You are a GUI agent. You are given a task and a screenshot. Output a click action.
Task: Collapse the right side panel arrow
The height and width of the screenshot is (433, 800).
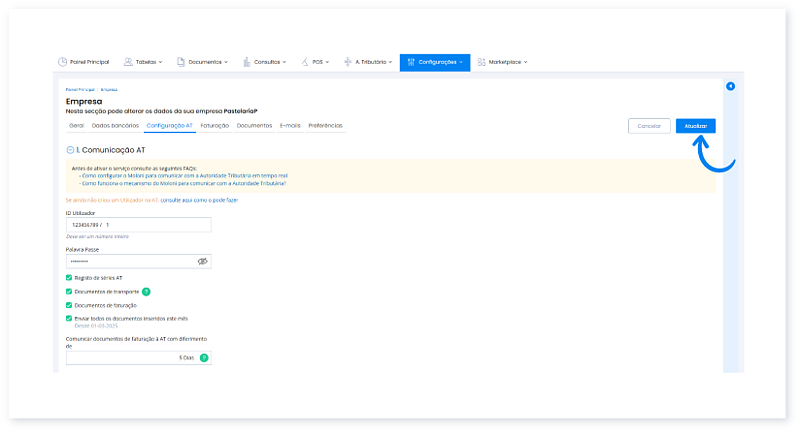pos(730,86)
